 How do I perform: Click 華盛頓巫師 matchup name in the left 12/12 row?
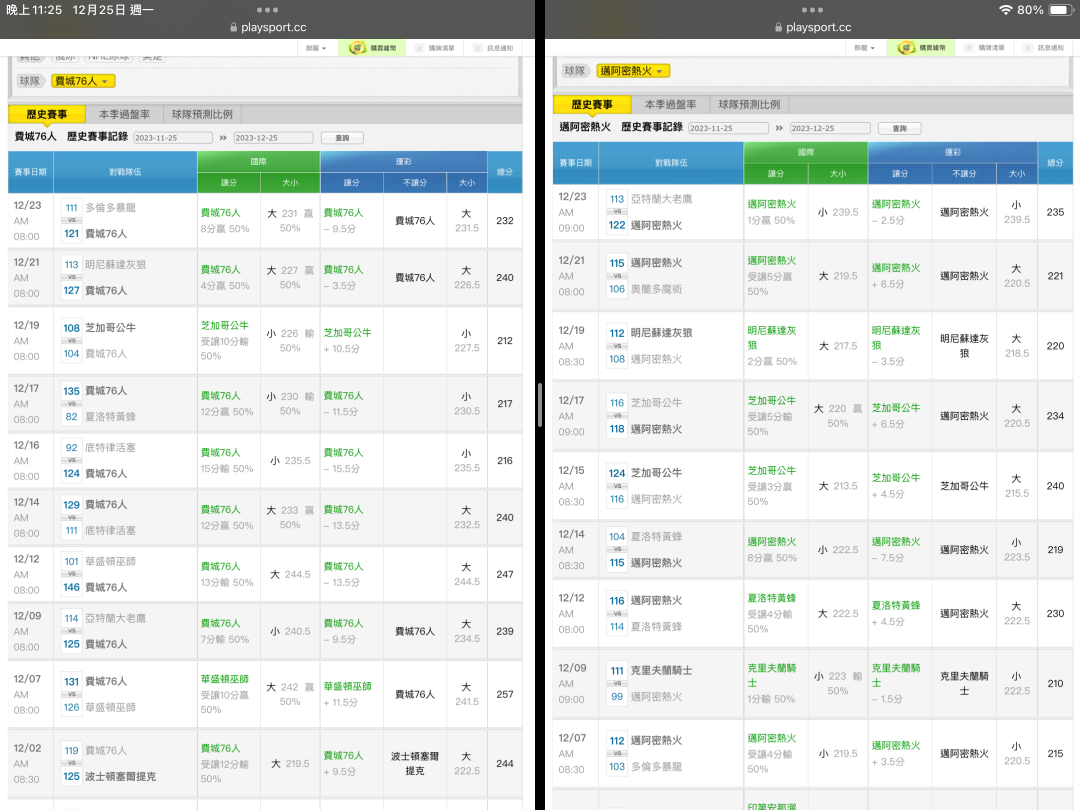pyautogui.click(x=110, y=561)
